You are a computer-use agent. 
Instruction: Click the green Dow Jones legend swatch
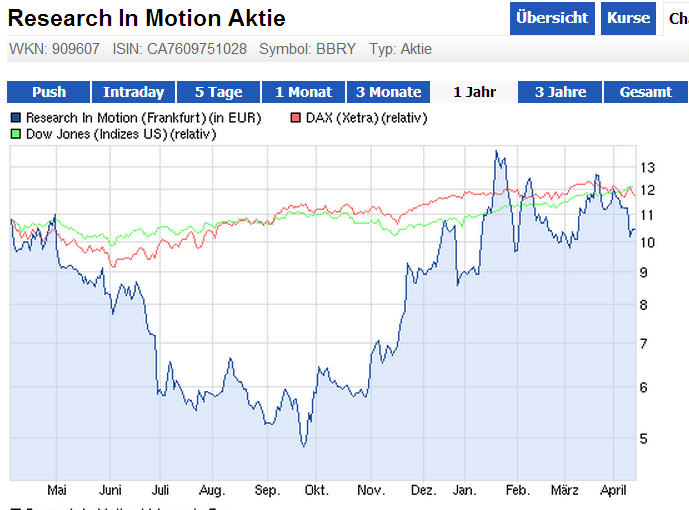(16, 134)
